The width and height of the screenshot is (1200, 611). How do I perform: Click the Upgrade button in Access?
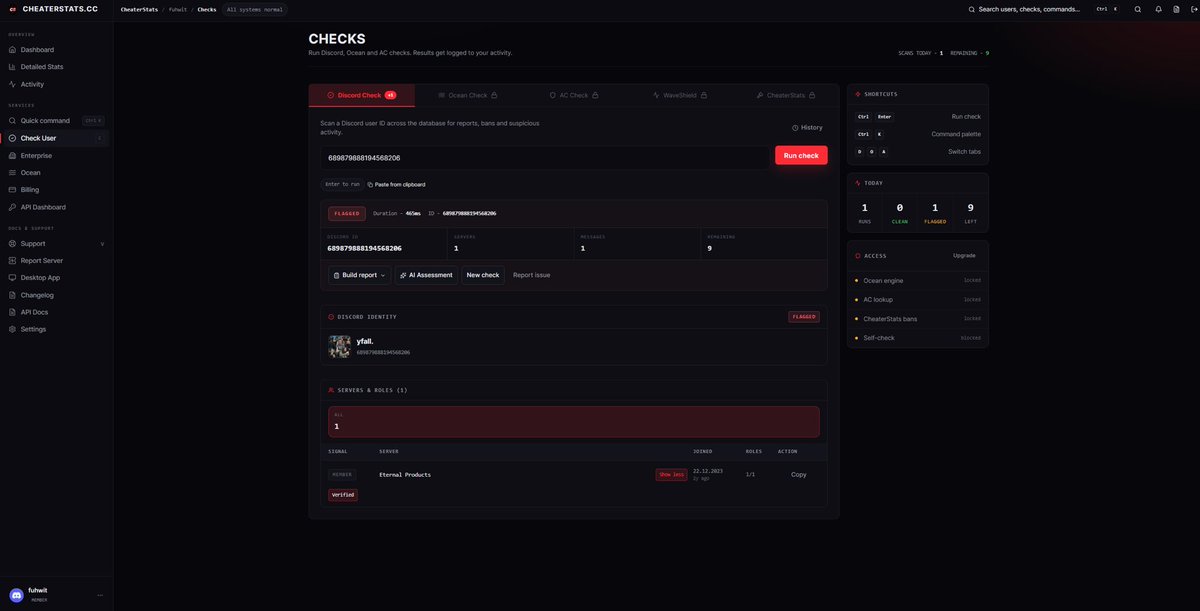tap(964, 255)
